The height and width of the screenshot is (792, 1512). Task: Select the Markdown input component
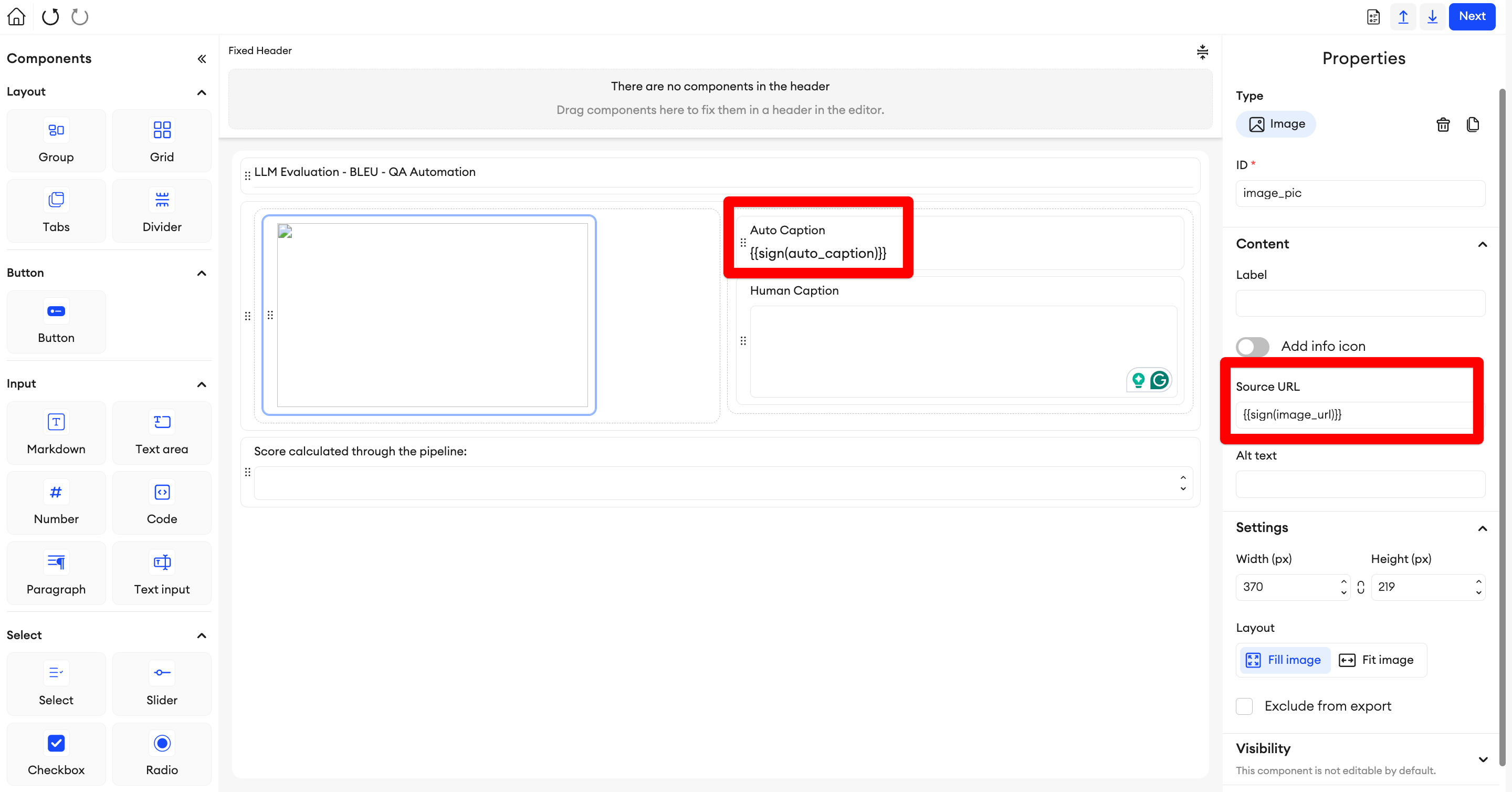pos(56,433)
